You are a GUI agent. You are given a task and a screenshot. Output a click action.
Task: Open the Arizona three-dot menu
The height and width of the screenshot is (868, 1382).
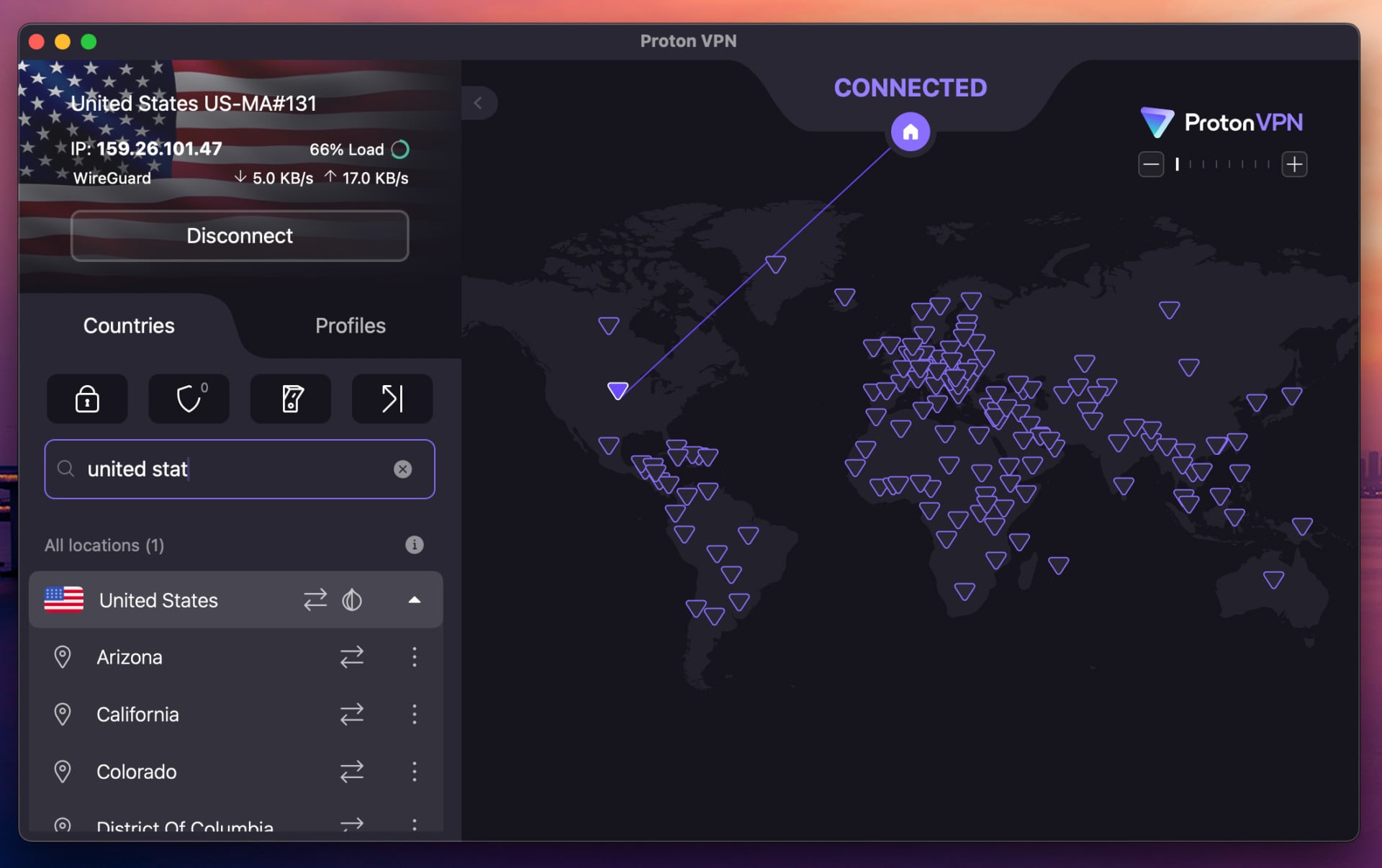tap(415, 656)
